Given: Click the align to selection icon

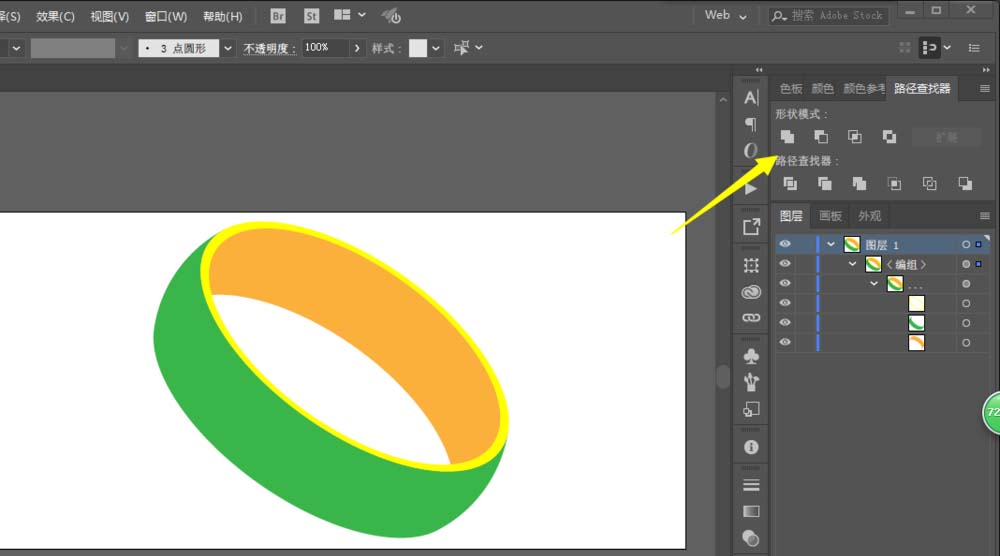Looking at the screenshot, I should pos(930,48).
